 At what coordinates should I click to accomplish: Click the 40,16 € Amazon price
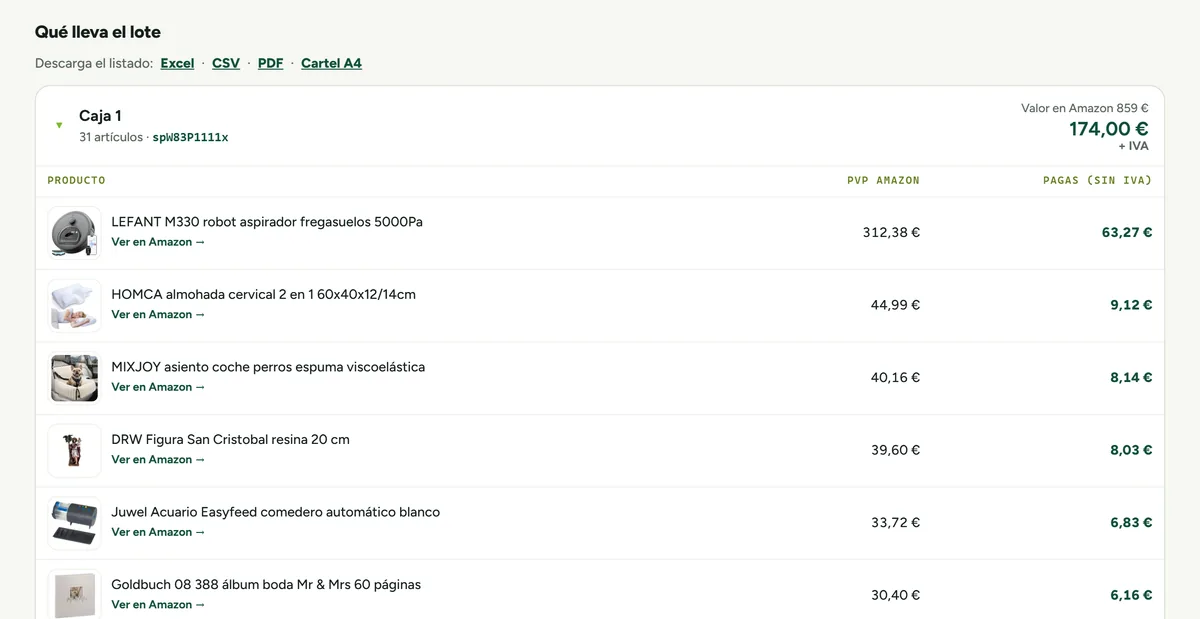(x=895, y=377)
